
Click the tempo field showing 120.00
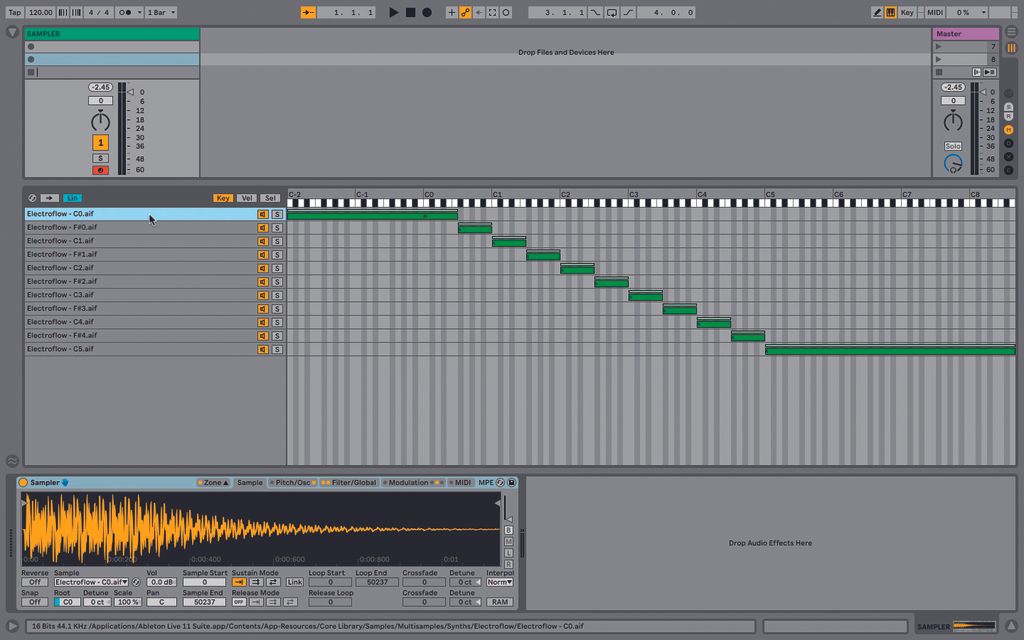tap(40, 12)
